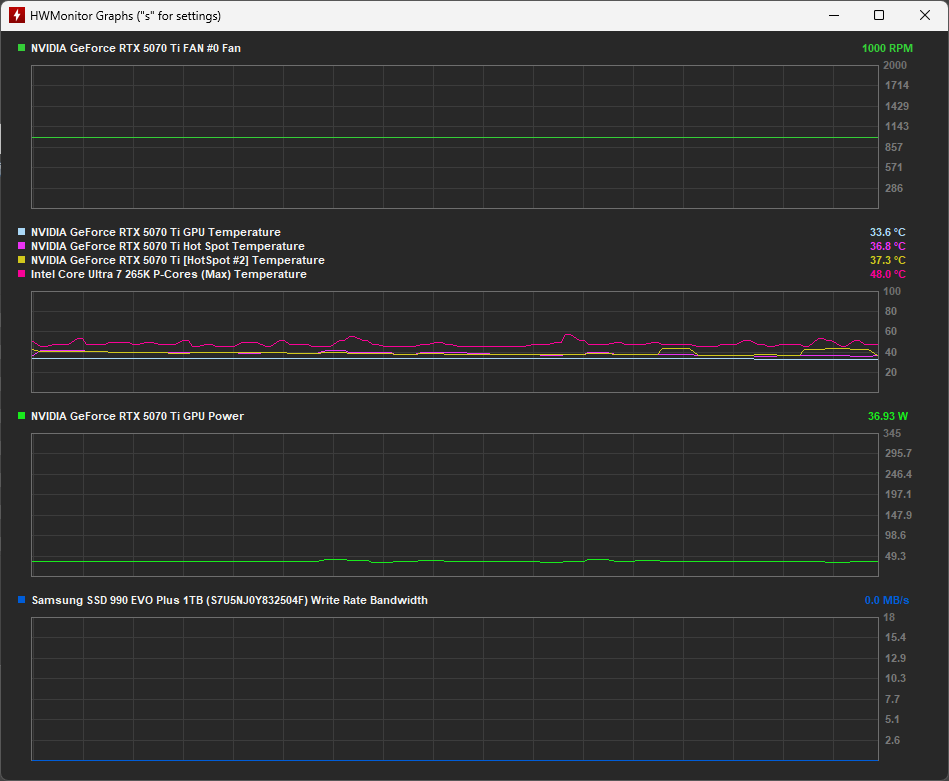Close the HWMonitor Graphs window

point(925,15)
